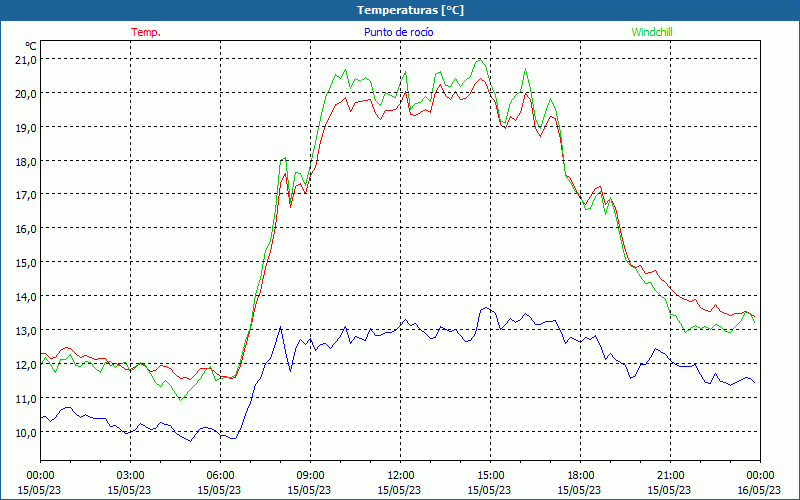Screen dimensions: 800x500
Task: Click the '10,0' y-axis value
Action: [x=26, y=432]
